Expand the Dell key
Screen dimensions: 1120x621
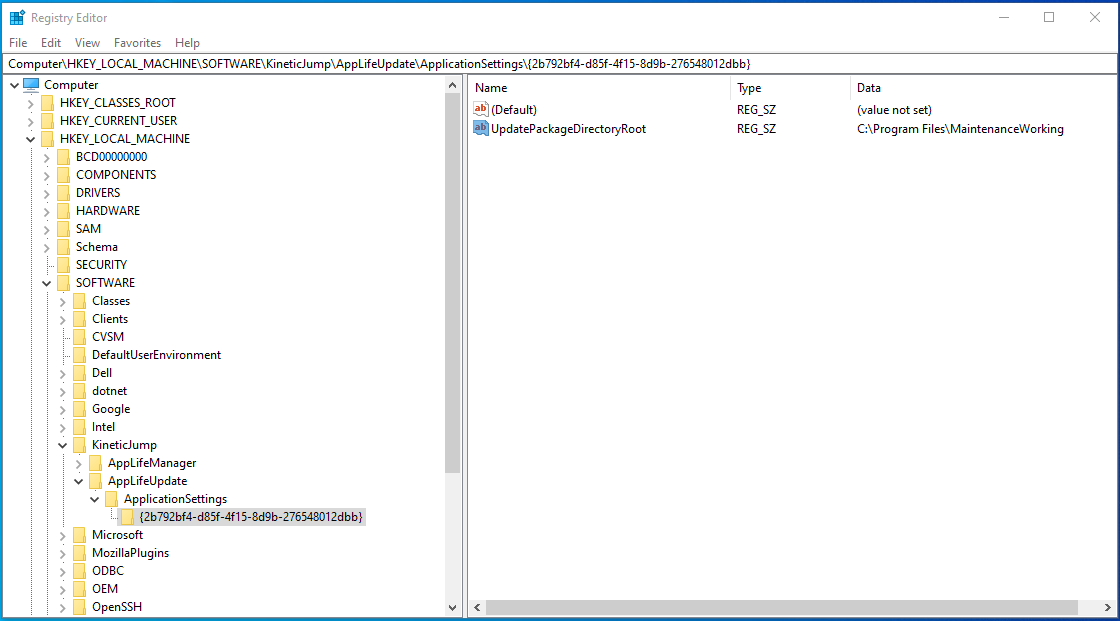tap(62, 373)
